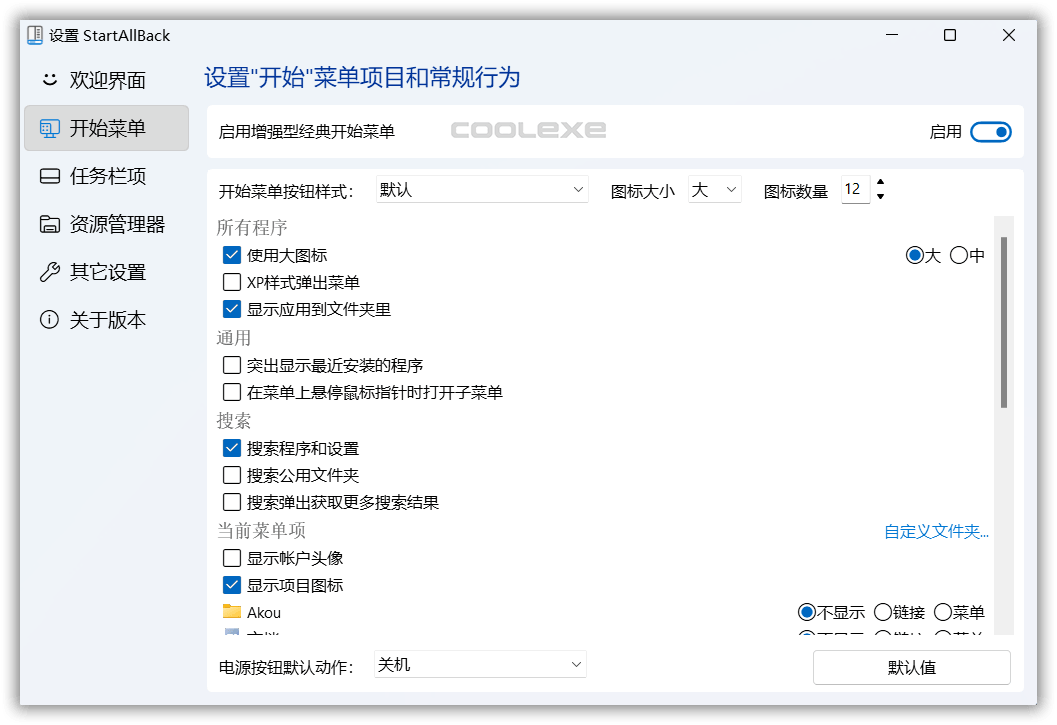Click the StartAllBack app icon in title bar

(x=35, y=35)
